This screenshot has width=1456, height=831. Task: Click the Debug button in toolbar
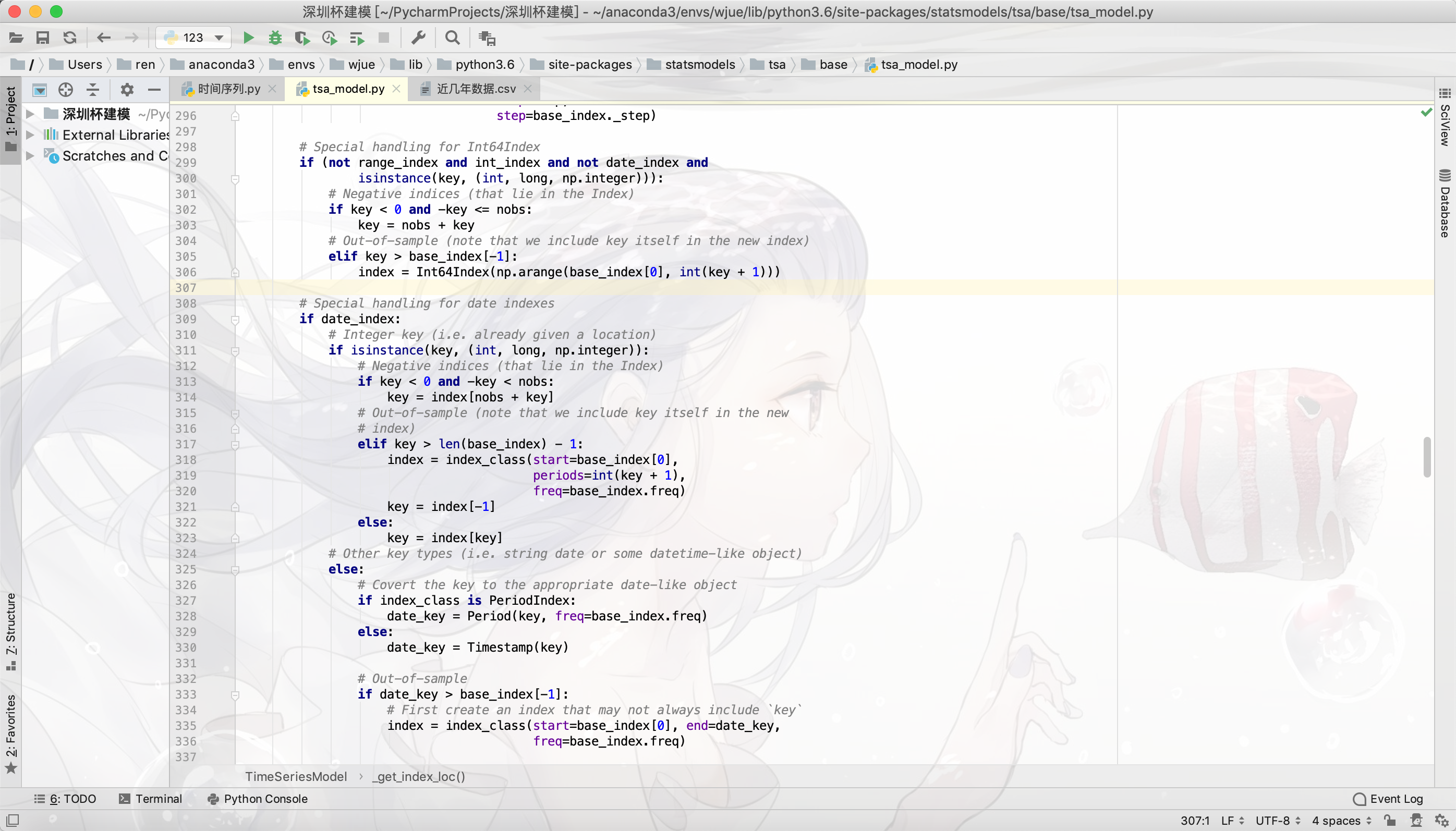click(x=275, y=37)
